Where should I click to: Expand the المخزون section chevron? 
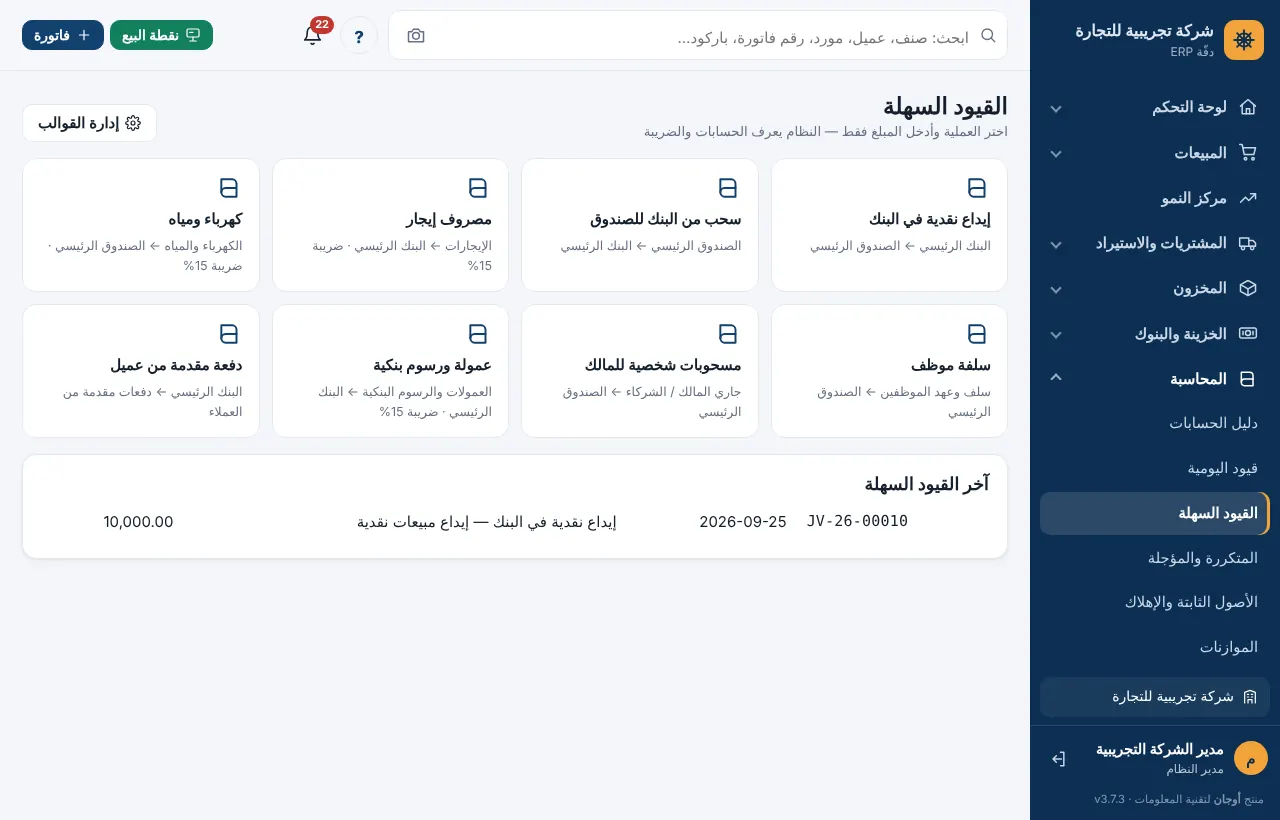(x=1056, y=289)
